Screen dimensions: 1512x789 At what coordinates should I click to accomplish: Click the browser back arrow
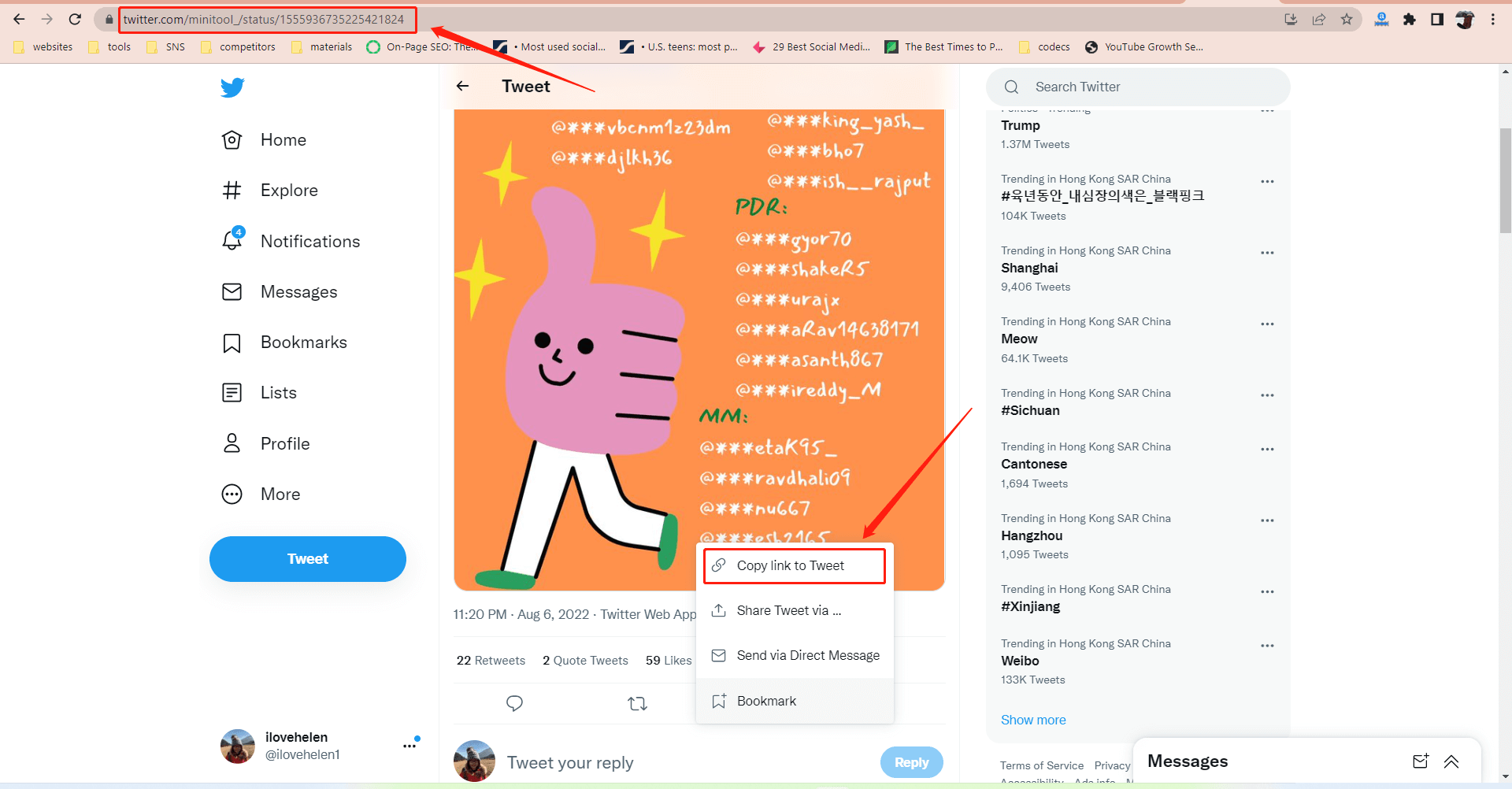19,19
